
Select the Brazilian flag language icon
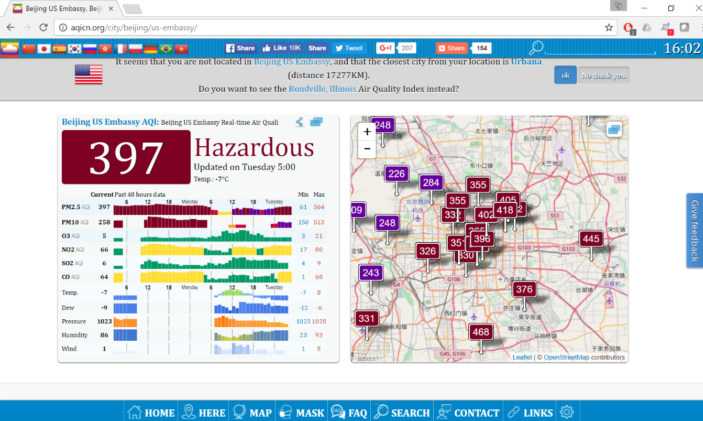(166, 48)
